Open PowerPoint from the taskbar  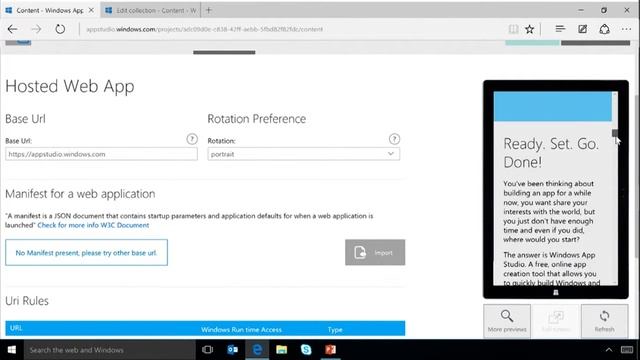(x=331, y=350)
